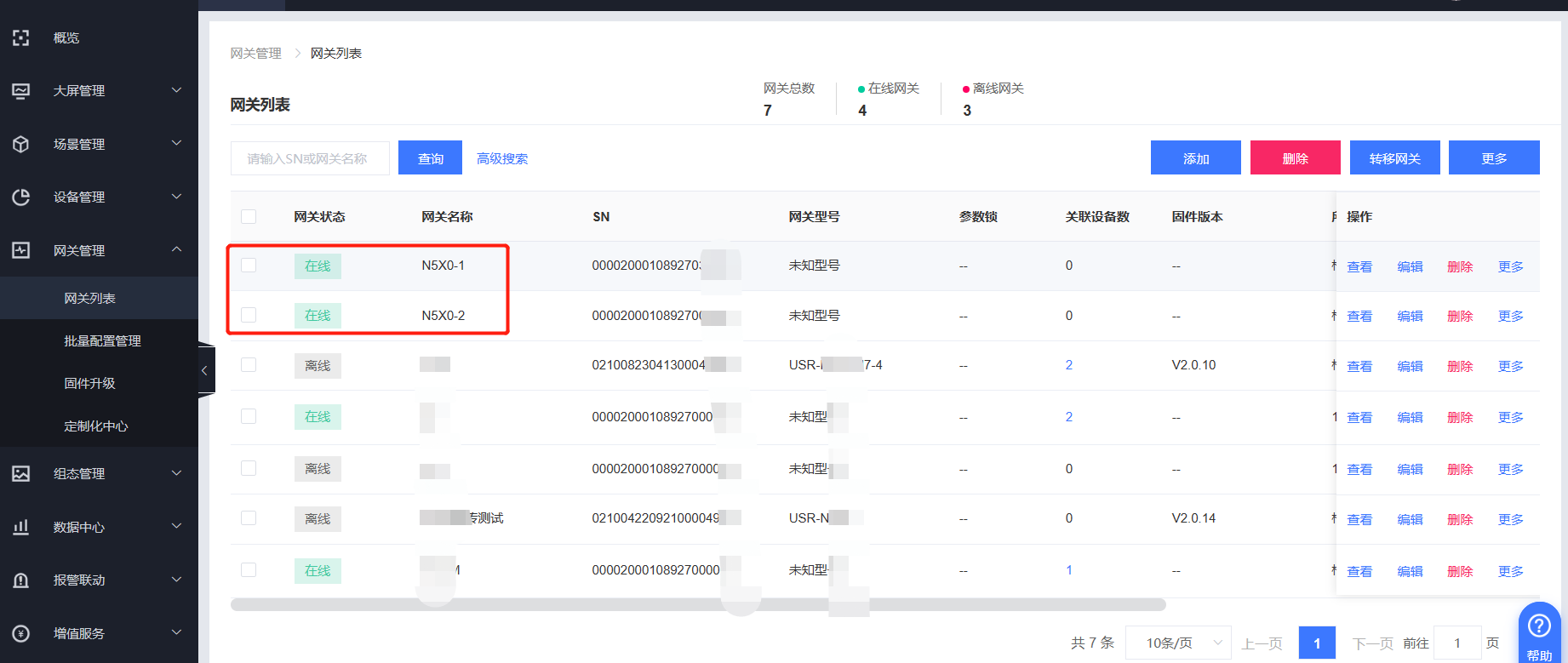
Task: Open 固件升级 submenu item
Action: [x=89, y=383]
